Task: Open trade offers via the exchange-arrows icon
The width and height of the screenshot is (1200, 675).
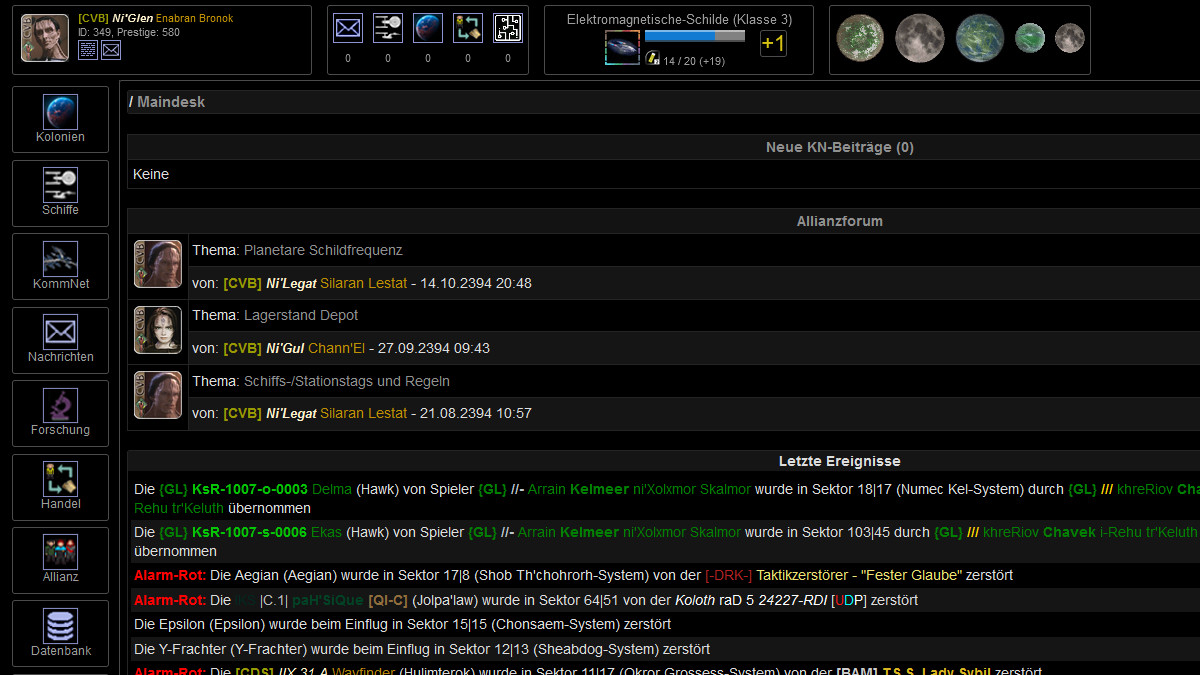Action: click(468, 29)
